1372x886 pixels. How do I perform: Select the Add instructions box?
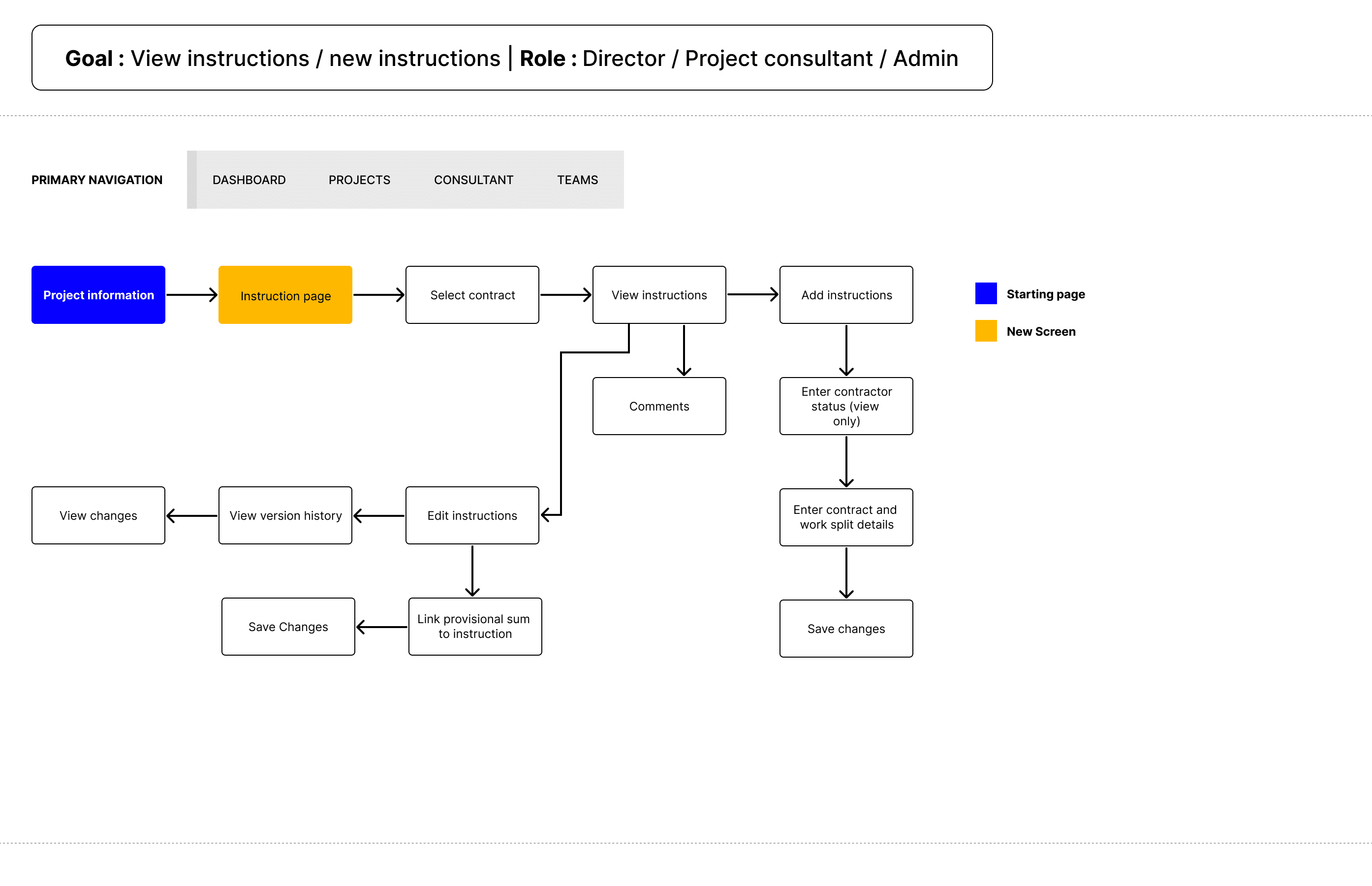click(846, 294)
